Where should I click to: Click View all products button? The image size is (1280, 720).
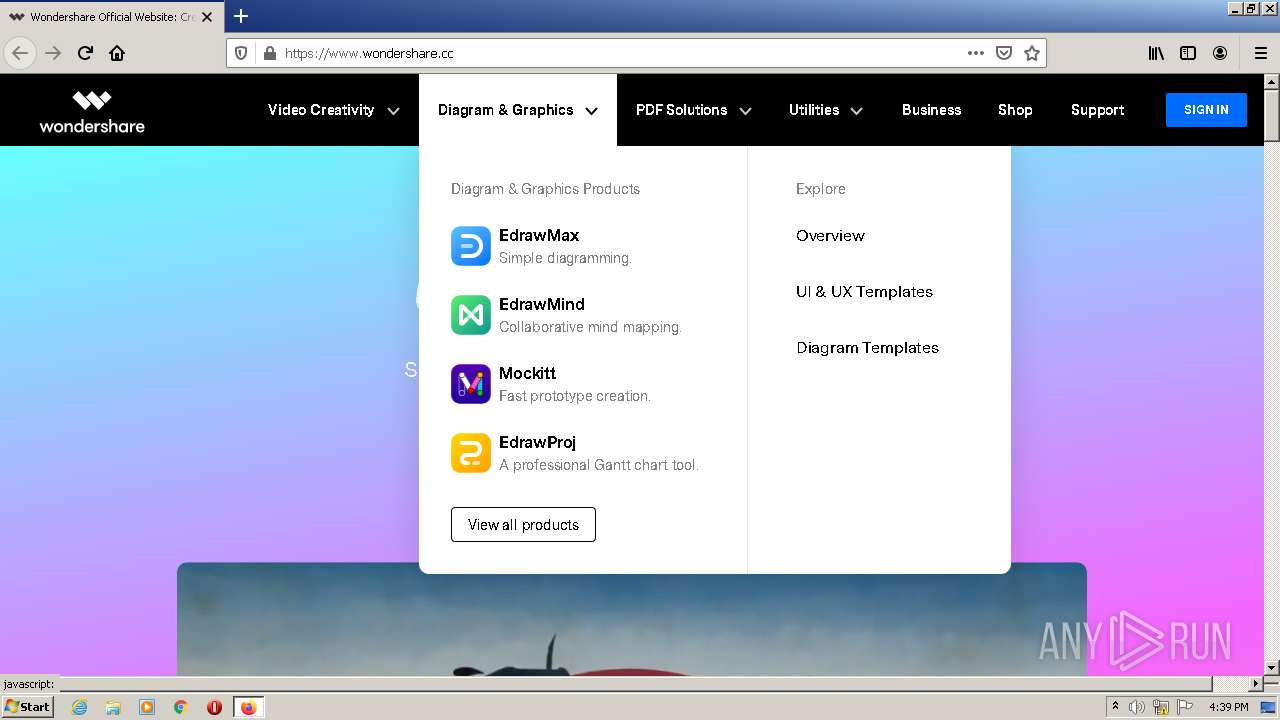(523, 525)
